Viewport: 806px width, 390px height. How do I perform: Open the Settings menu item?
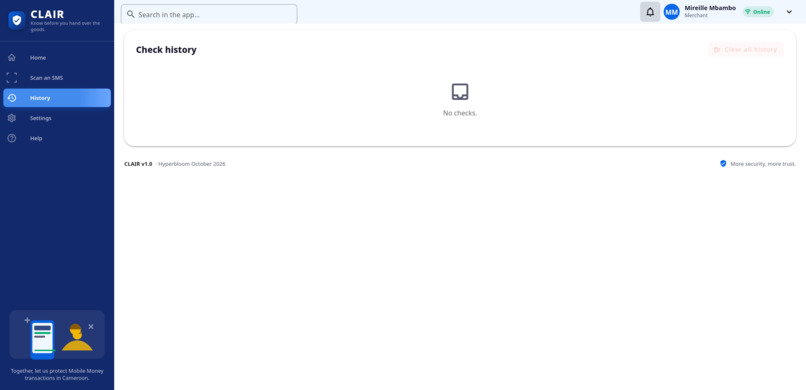(x=57, y=118)
